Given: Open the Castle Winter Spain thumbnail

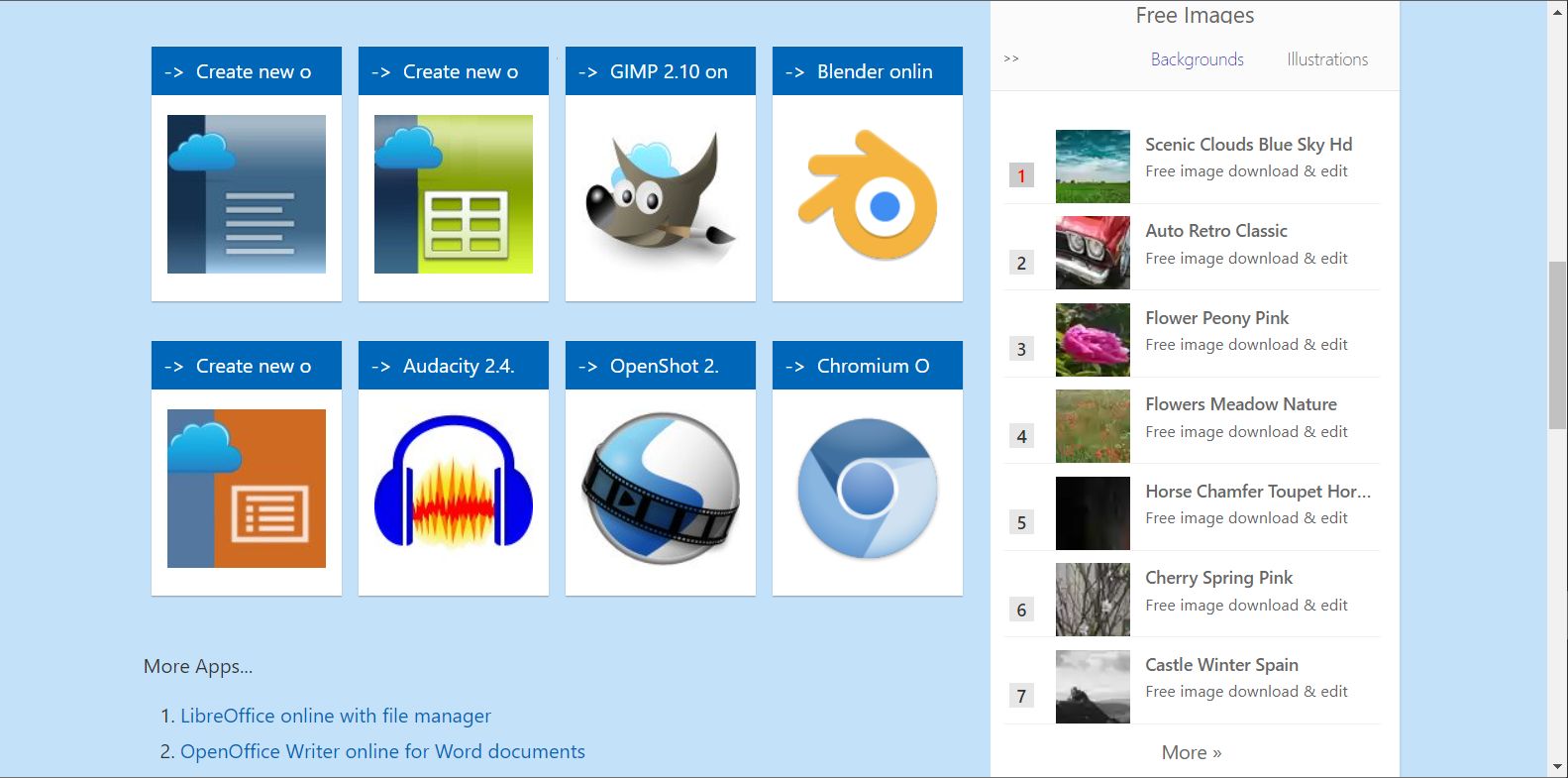Looking at the screenshot, I should coord(1093,687).
